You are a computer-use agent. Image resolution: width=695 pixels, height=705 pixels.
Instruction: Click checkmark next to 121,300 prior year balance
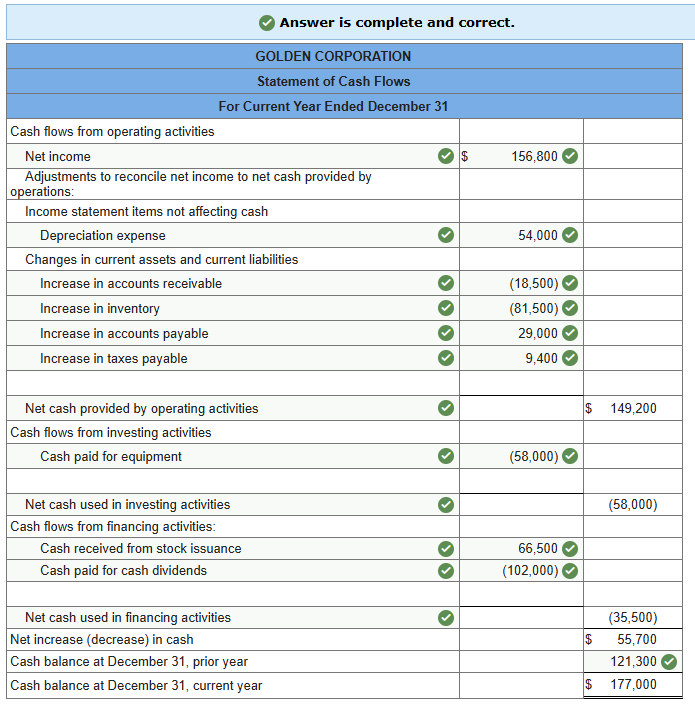coord(669,661)
